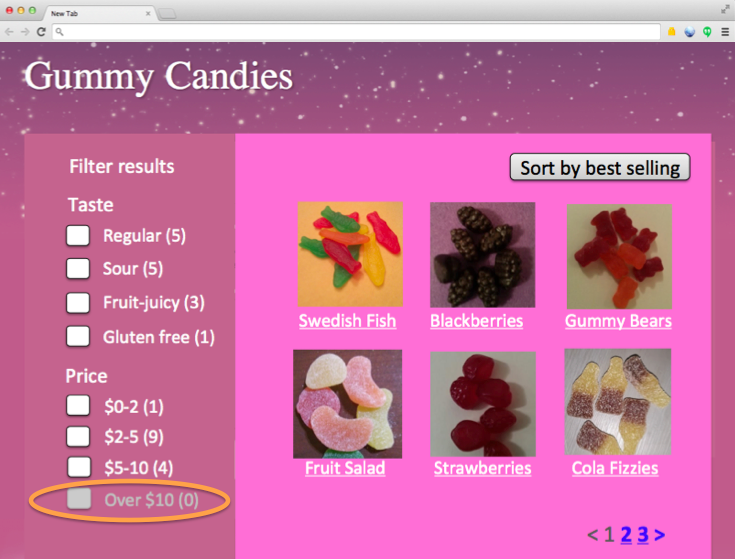This screenshot has width=735, height=559.
Task: Click the yellow extension icon in toolbar
Action: tap(672, 31)
